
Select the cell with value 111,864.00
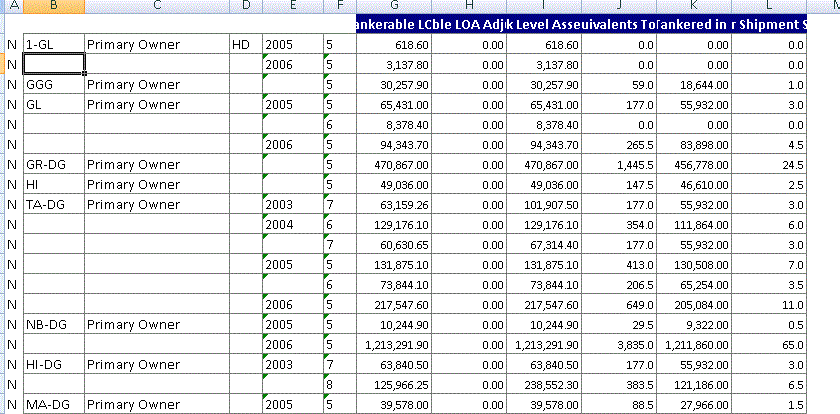[x=694, y=224]
